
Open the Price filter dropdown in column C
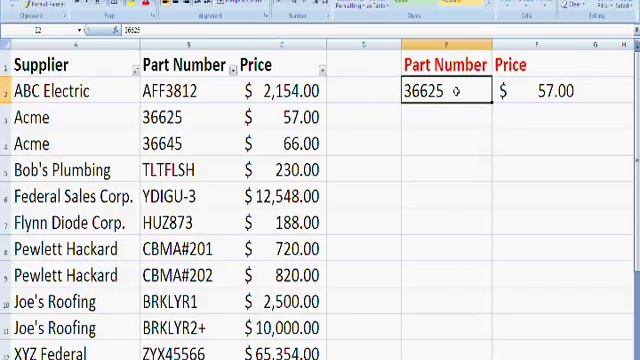click(322, 71)
